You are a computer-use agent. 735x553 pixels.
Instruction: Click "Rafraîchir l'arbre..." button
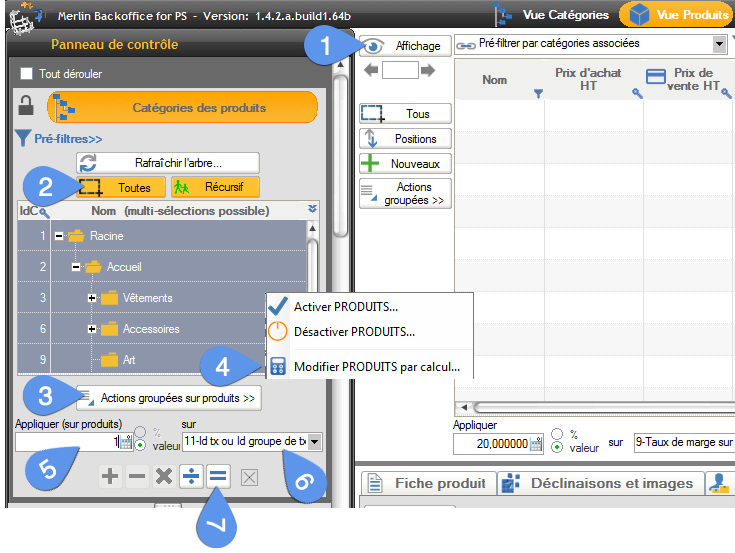pos(167,163)
